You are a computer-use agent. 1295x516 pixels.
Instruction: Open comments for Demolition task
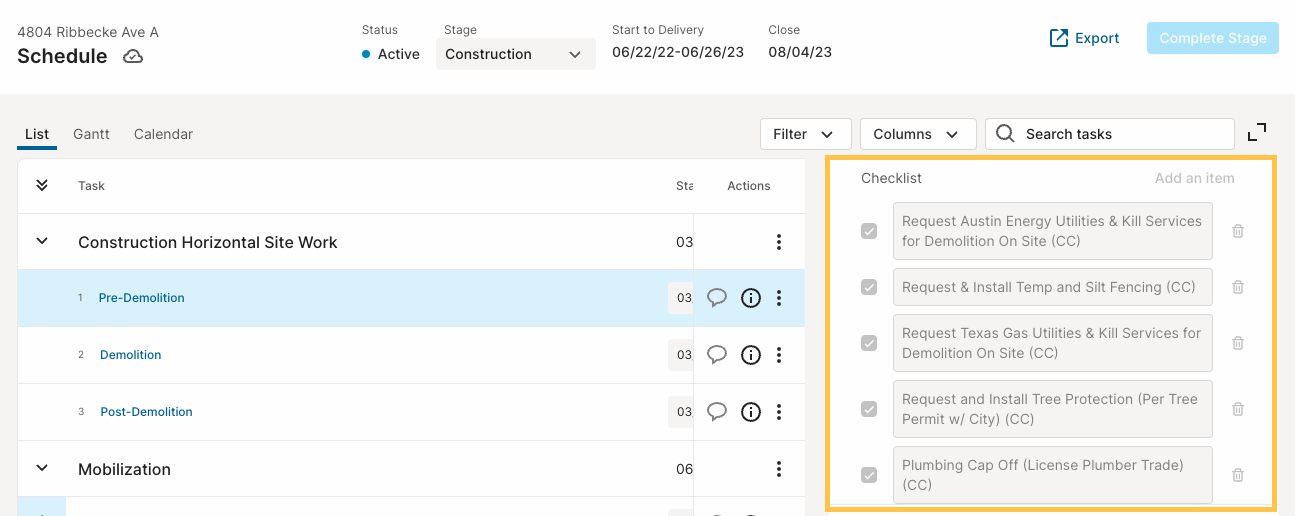[717, 355]
